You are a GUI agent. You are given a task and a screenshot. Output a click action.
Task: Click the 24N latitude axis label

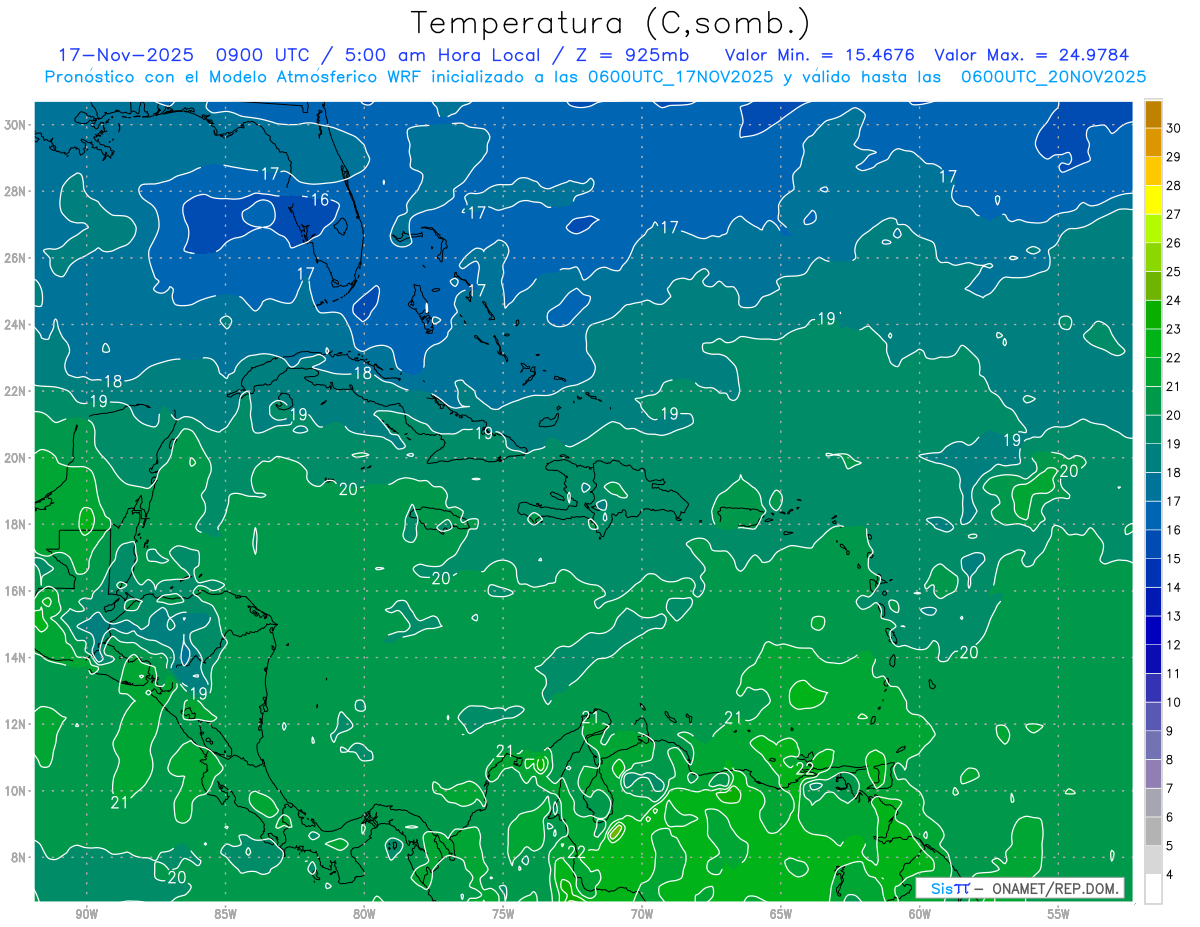tap(17, 325)
